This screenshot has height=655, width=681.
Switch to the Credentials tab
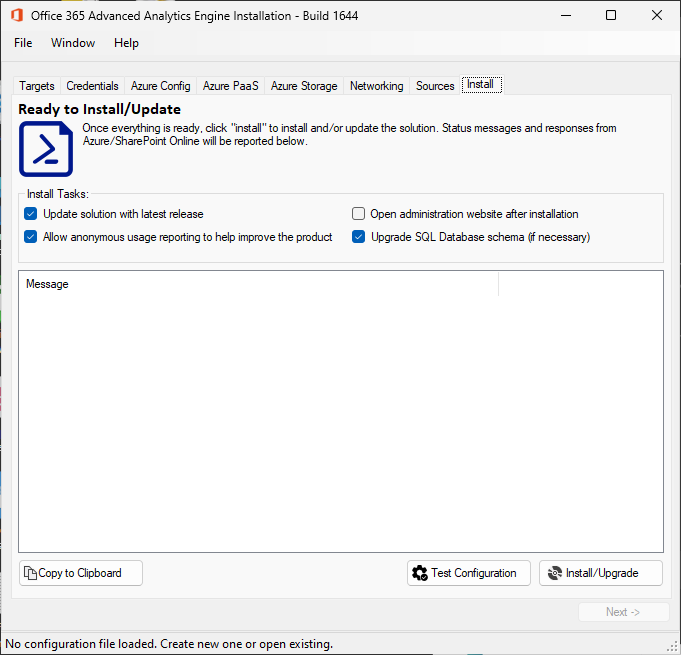click(x=93, y=86)
